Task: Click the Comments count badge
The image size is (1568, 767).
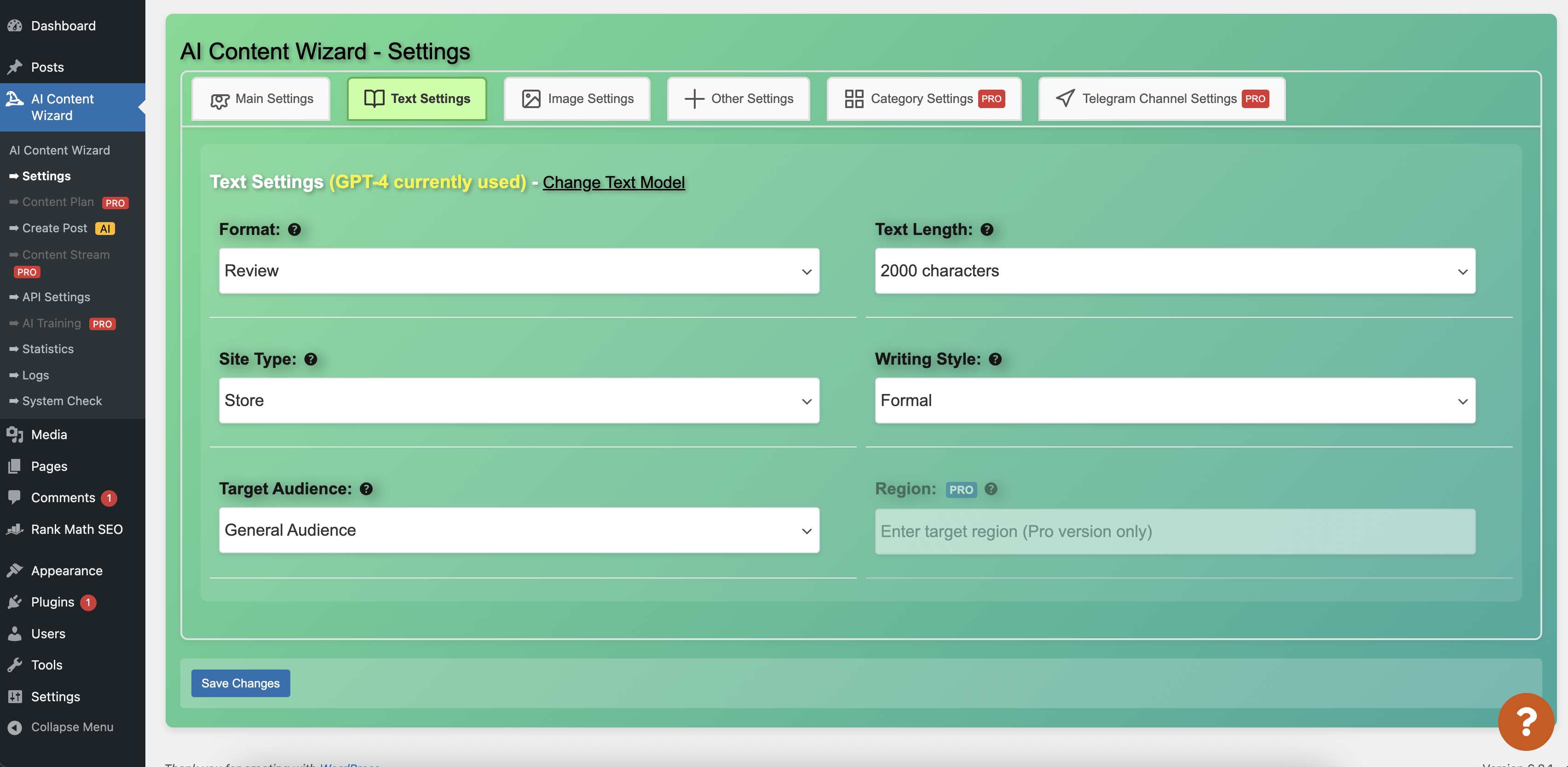Action: [x=109, y=498]
